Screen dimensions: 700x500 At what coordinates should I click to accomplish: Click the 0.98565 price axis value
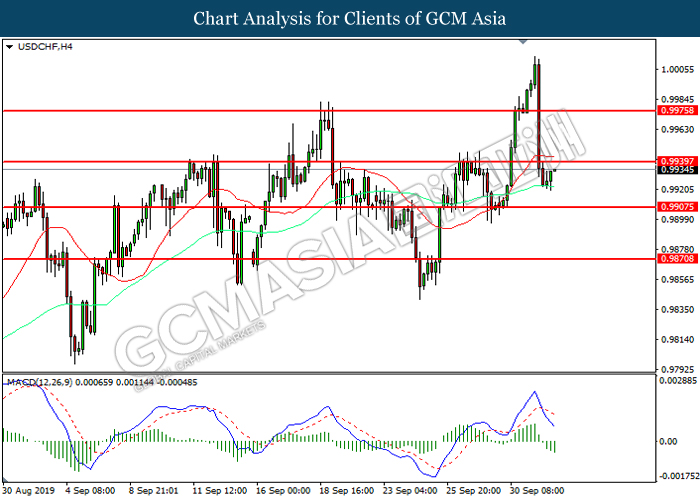point(678,279)
